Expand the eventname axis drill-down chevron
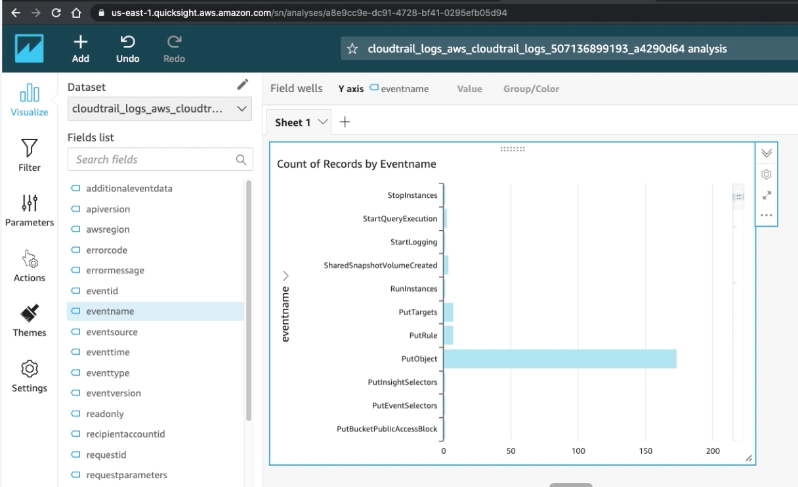The width and height of the screenshot is (798, 487). [286, 275]
